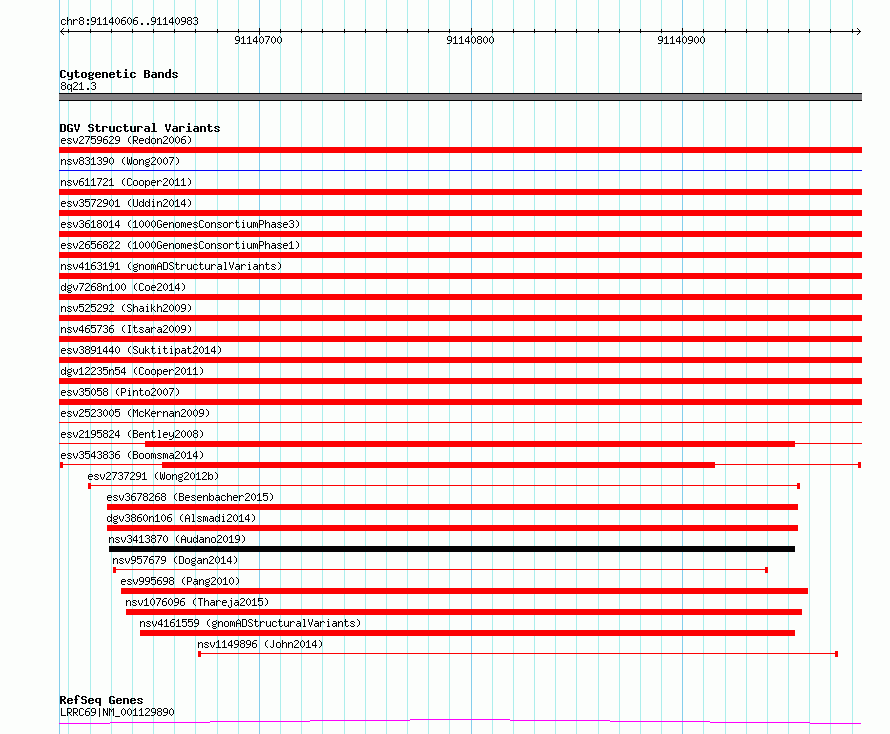Click the gray 8q21.3 cytogenetic band
The width and height of the screenshot is (890, 734).
(x=460, y=97)
